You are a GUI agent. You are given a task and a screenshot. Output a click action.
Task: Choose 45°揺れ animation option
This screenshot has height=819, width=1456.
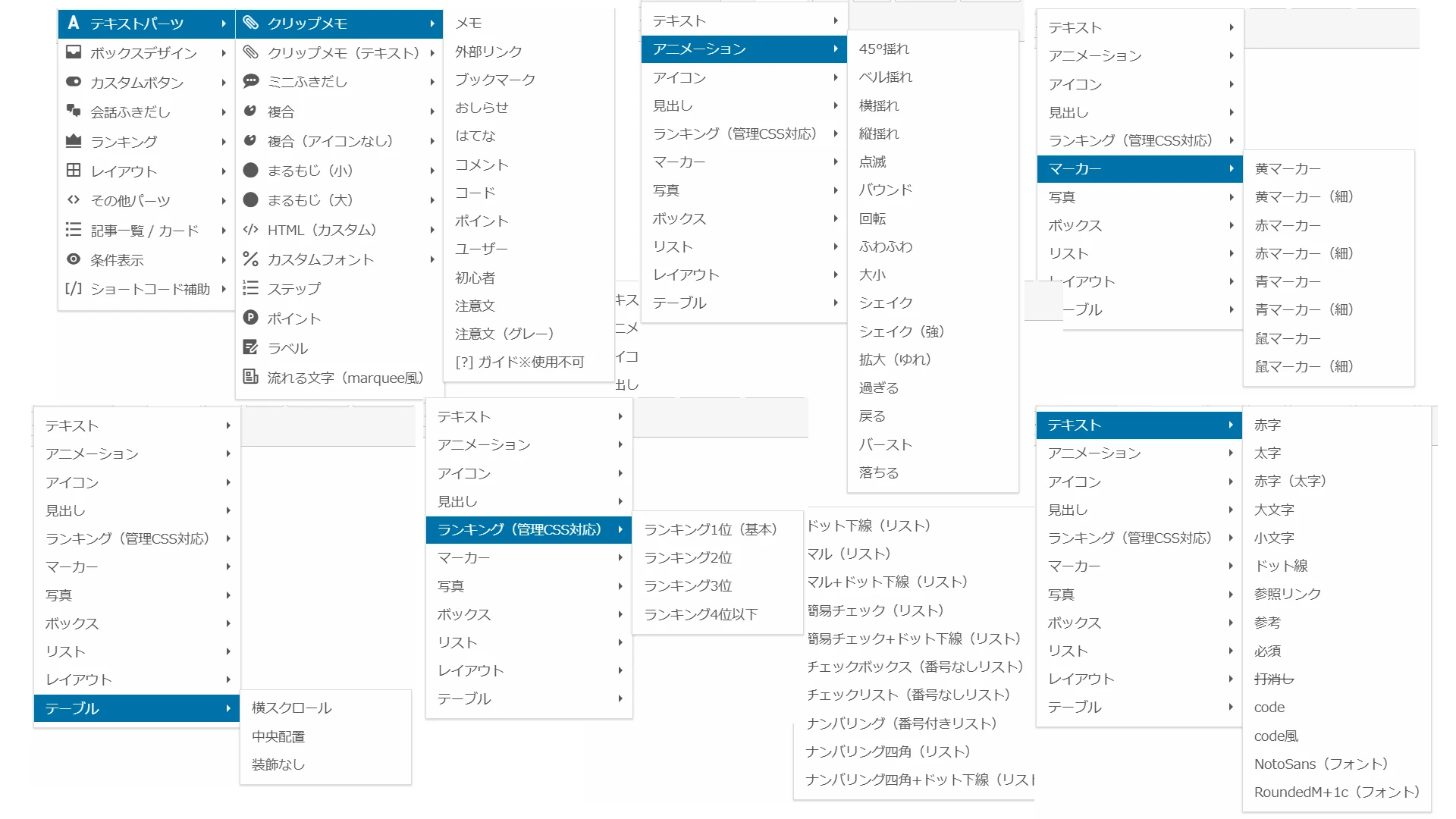(x=884, y=49)
